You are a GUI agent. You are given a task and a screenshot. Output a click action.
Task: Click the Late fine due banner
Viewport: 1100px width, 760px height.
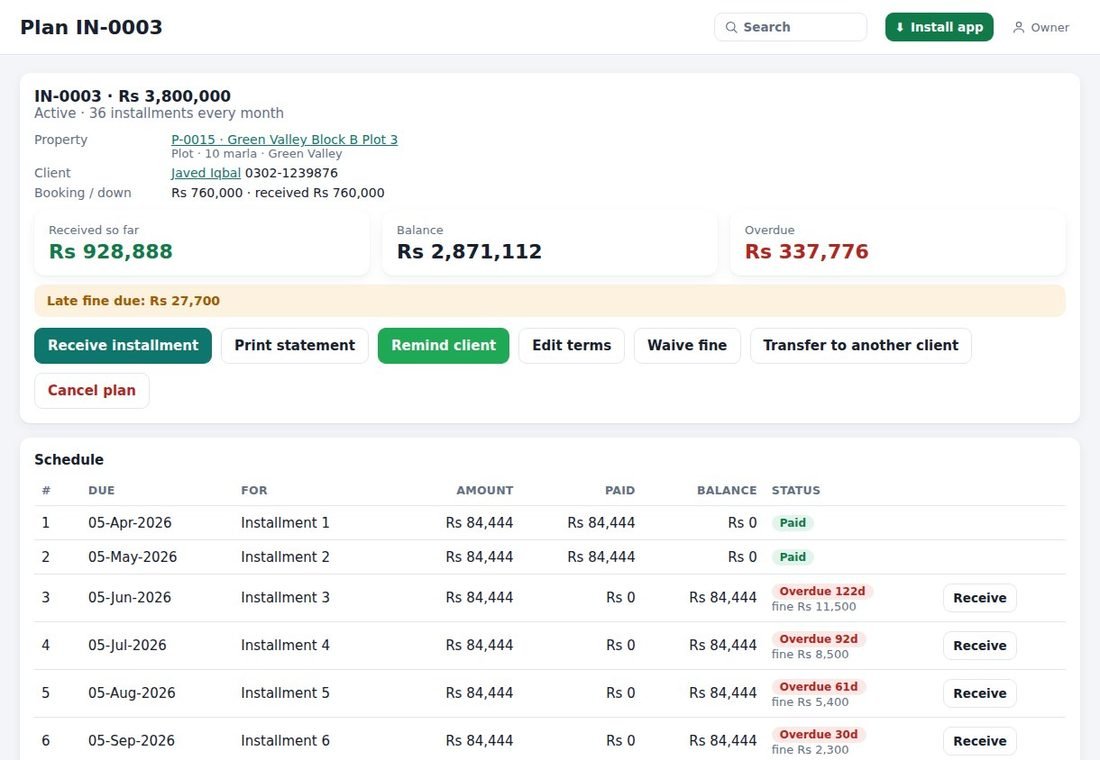(x=549, y=300)
